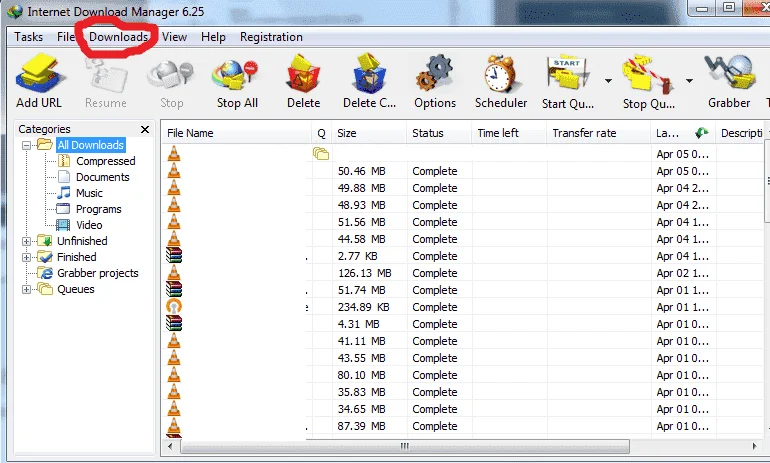Image resolution: width=770 pixels, height=463 pixels.
Task: Open the Downloads menu
Action: pyautogui.click(x=118, y=37)
